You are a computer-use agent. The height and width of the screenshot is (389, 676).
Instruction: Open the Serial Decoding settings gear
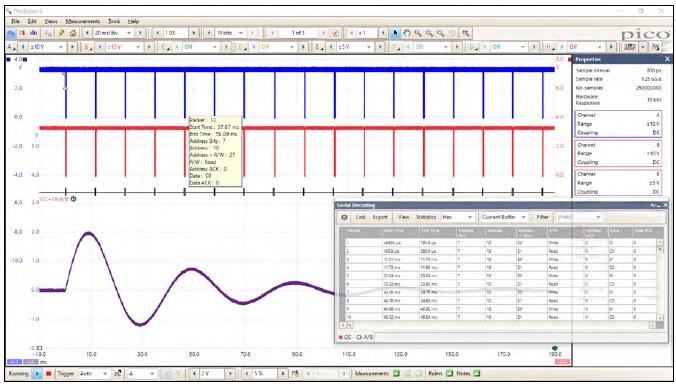click(344, 217)
